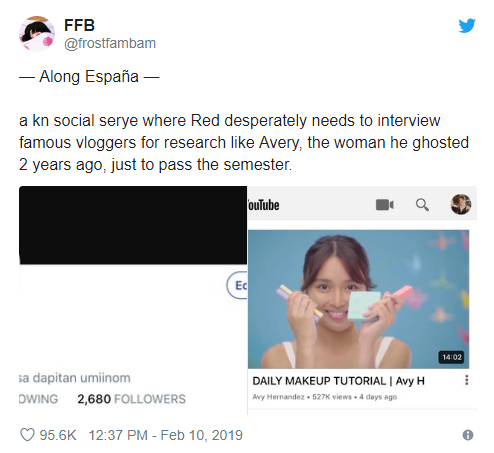Open the black profile header image
The image size is (494, 453).
[133, 225]
